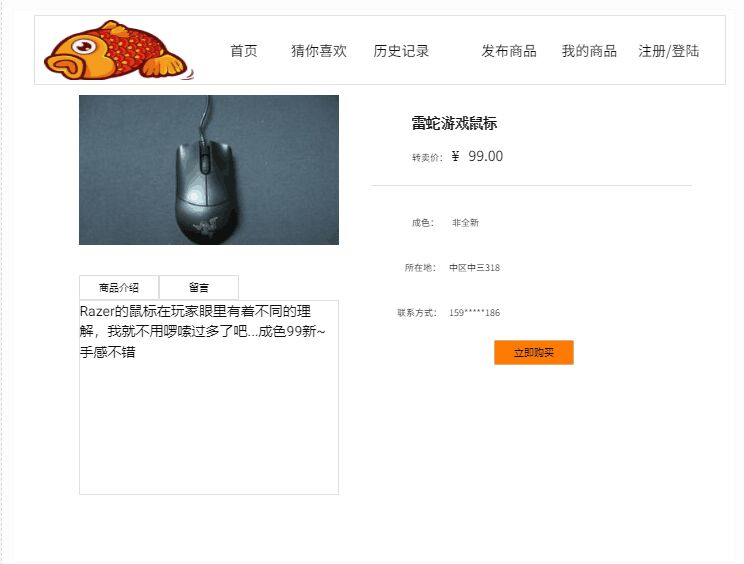Open 发布商品 to post an item

(x=509, y=51)
